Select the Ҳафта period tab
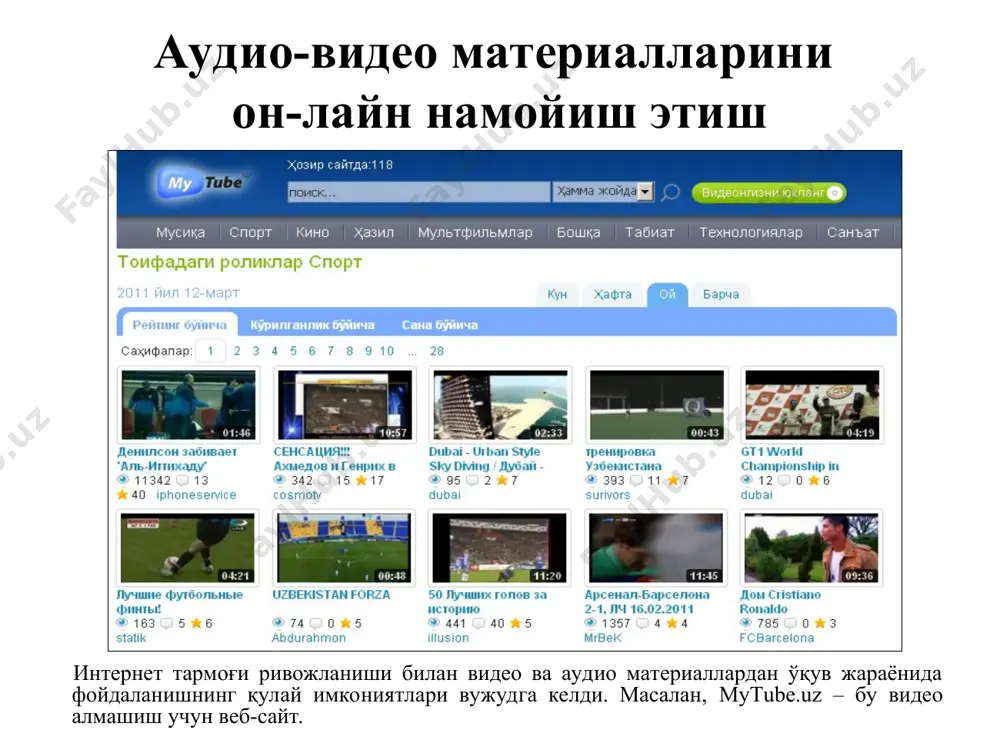Image resolution: width=1000 pixels, height=750 pixels. click(612, 294)
